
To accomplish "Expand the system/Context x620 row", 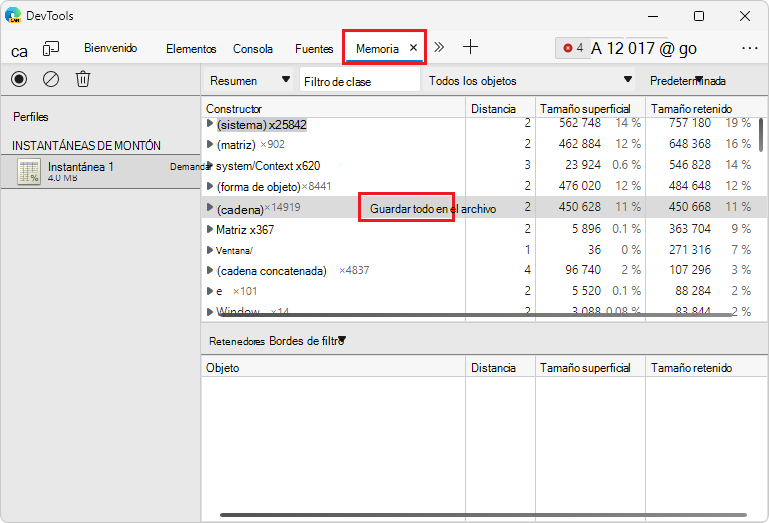I will coord(210,165).
